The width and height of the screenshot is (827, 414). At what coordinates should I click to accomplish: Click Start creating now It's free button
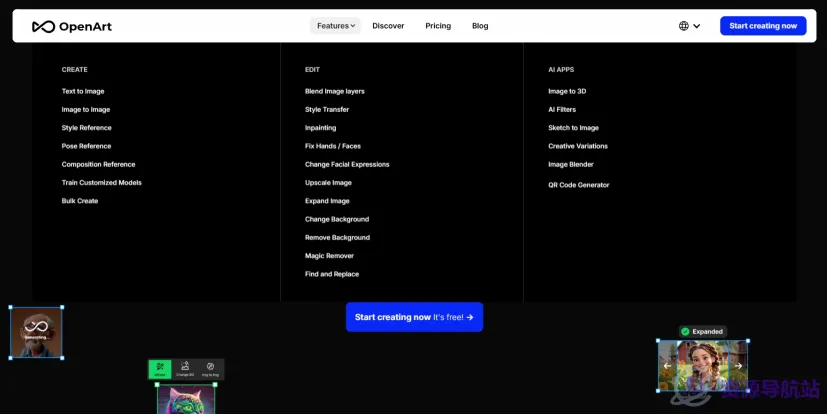[415, 317]
